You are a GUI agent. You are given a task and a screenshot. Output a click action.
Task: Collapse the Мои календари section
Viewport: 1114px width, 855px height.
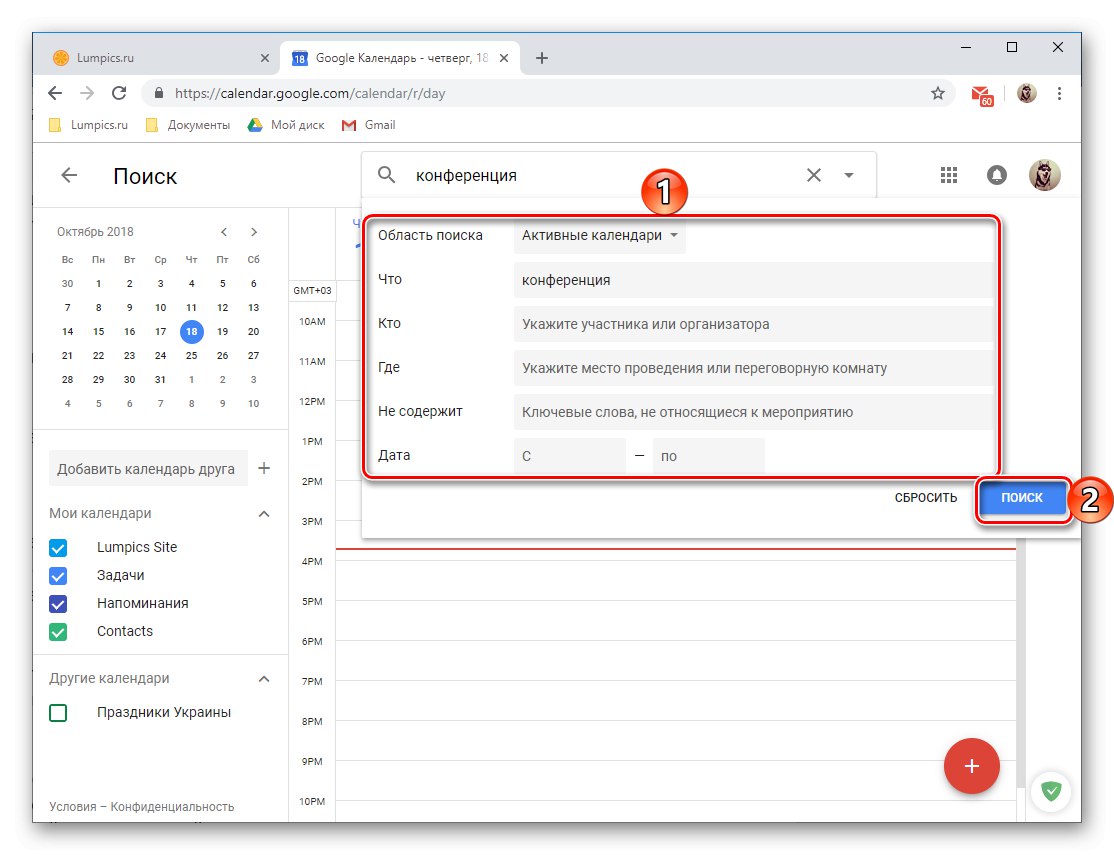[x=263, y=513]
